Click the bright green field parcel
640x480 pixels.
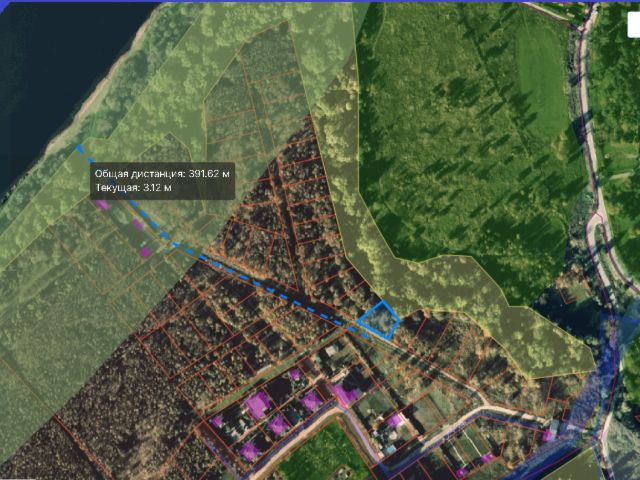click(541, 82)
